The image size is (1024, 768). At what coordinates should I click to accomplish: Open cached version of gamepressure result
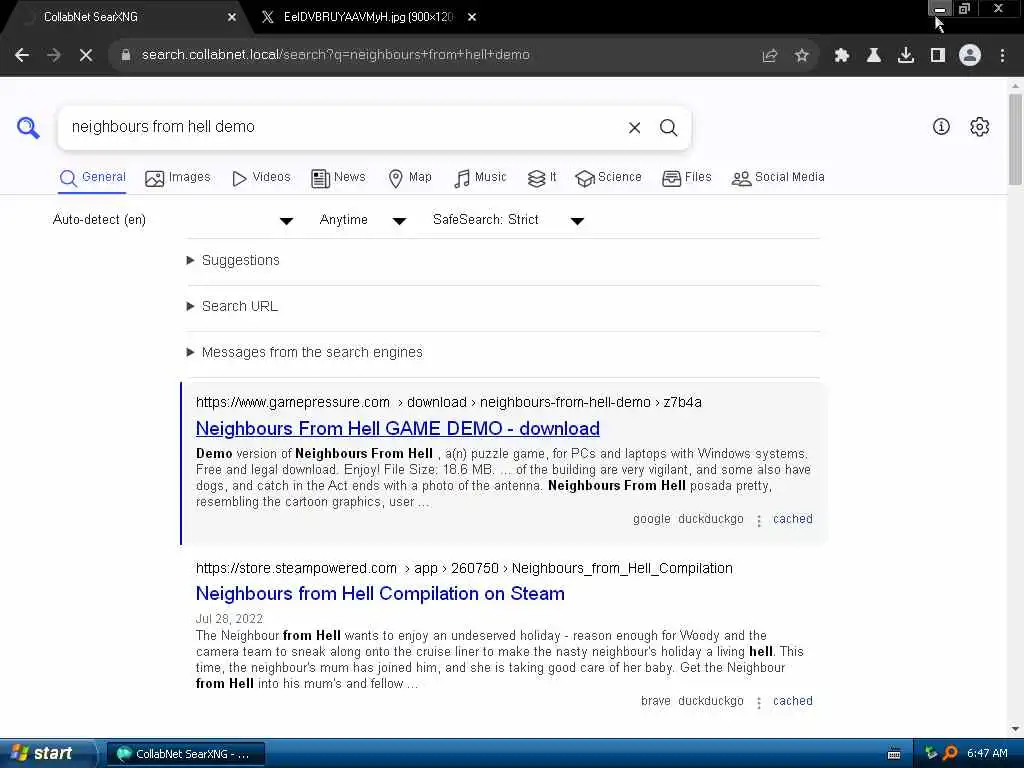[x=793, y=519]
